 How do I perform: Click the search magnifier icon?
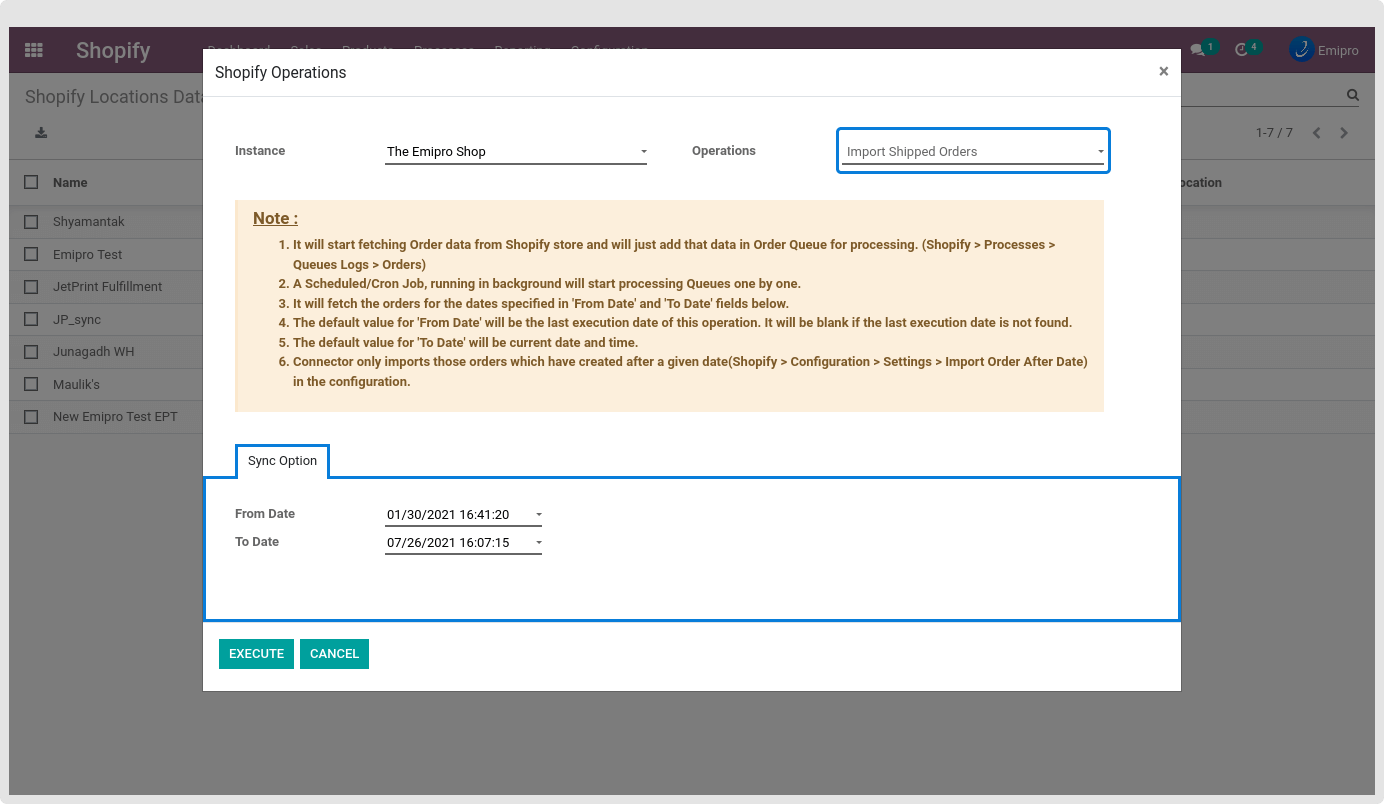[x=1352, y=96]
